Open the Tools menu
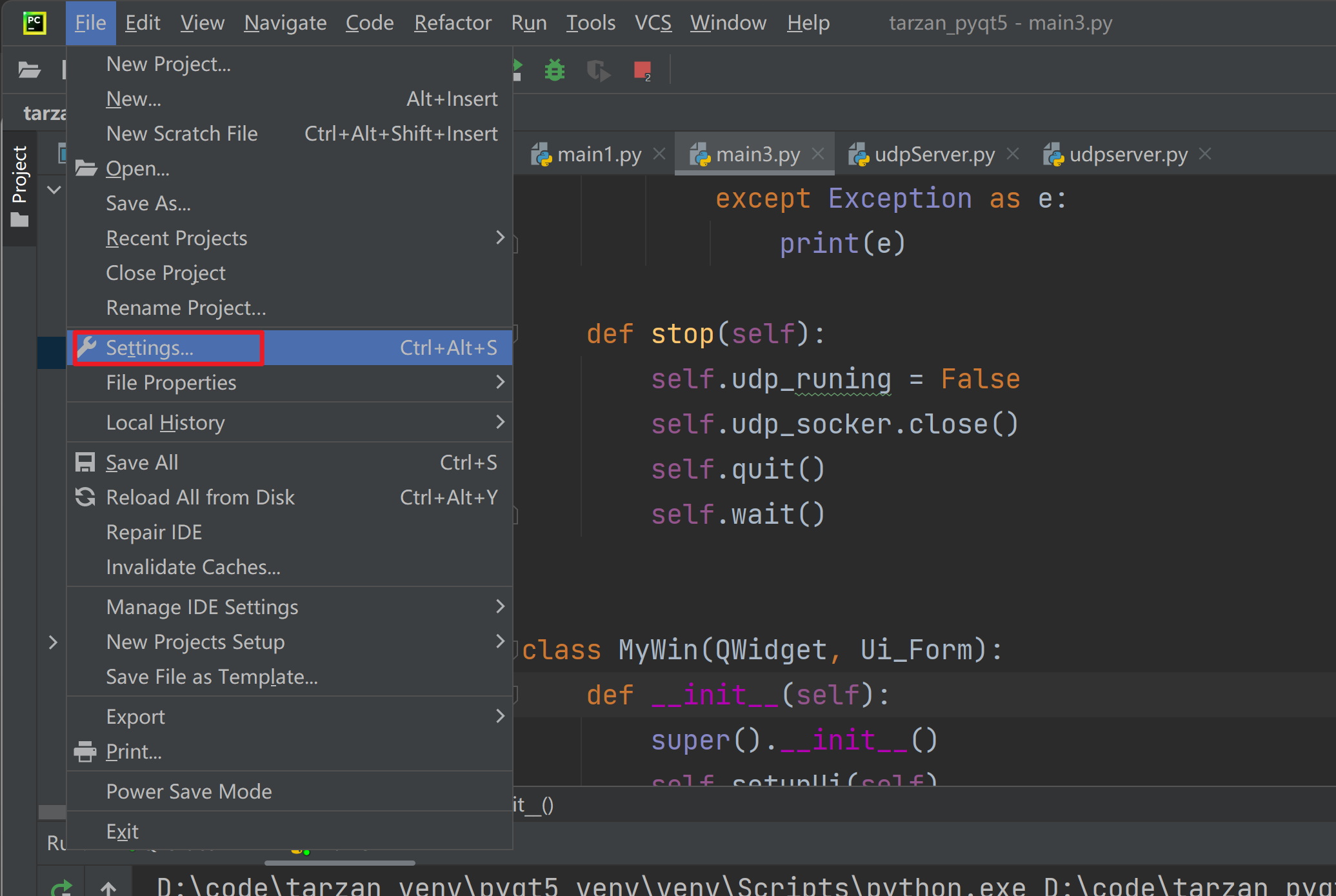This screenshot has width=1336, height=896. pos(590,23)
